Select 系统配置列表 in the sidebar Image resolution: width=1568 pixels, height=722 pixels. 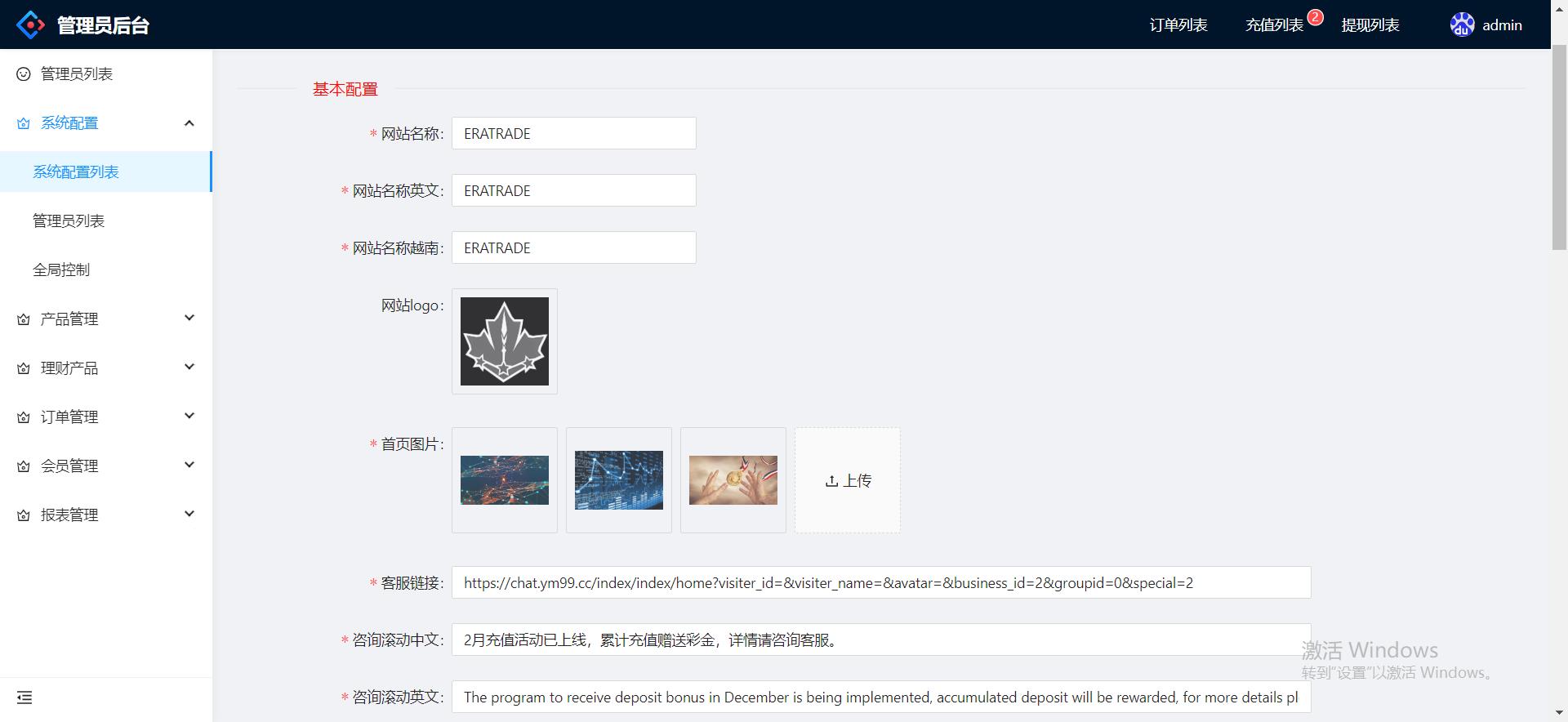coord(105,172)
